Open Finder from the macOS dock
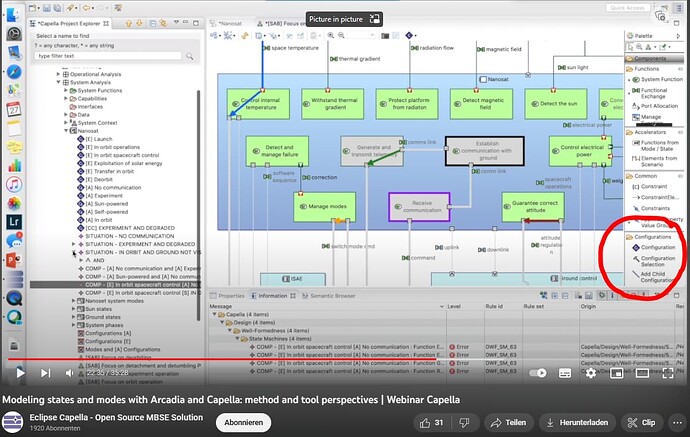Viewport: 690px width, 437px height. pyautogui.click(x=14, y=15)
